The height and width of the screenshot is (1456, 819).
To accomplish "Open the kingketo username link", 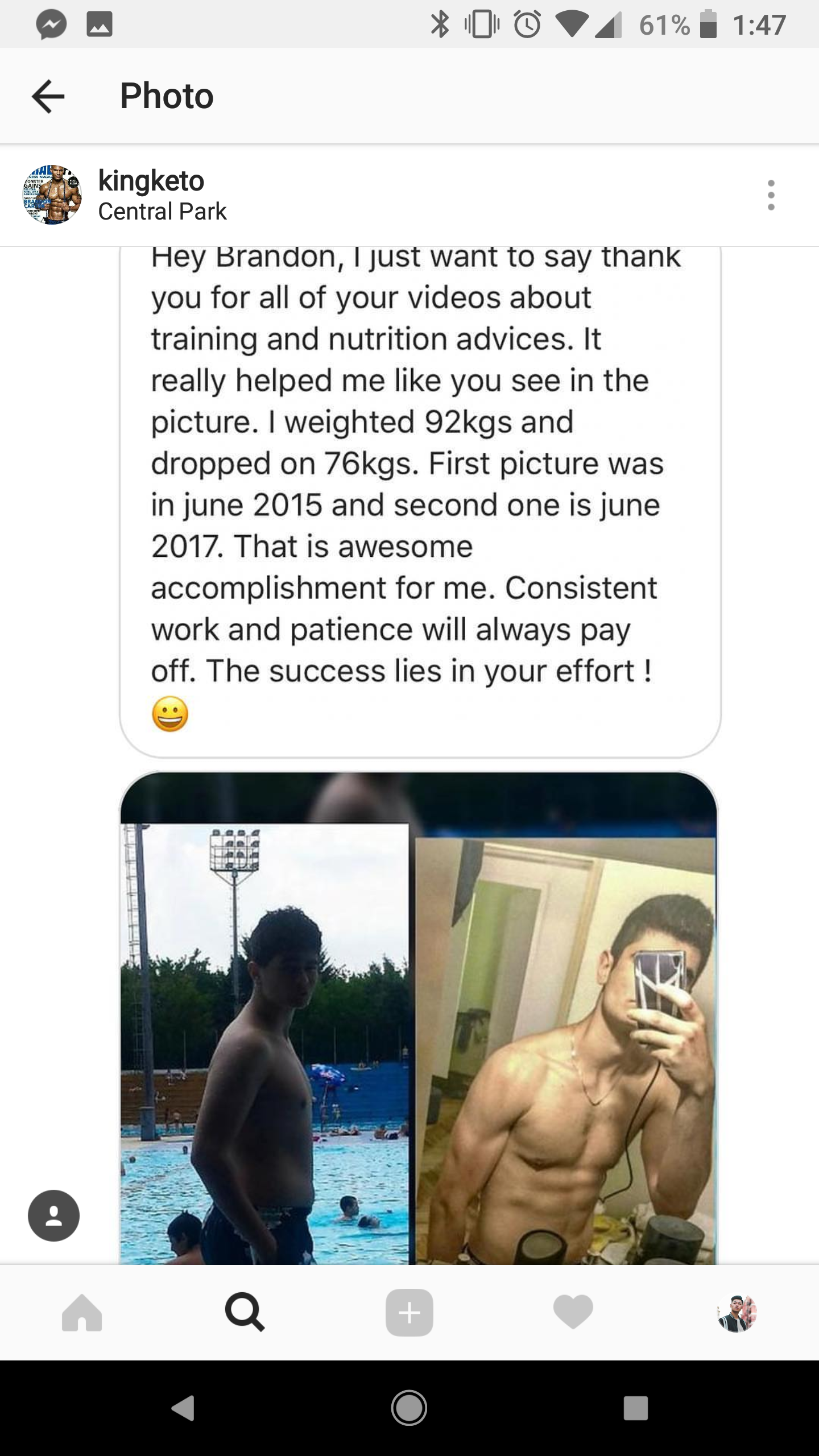I will 151,181.
